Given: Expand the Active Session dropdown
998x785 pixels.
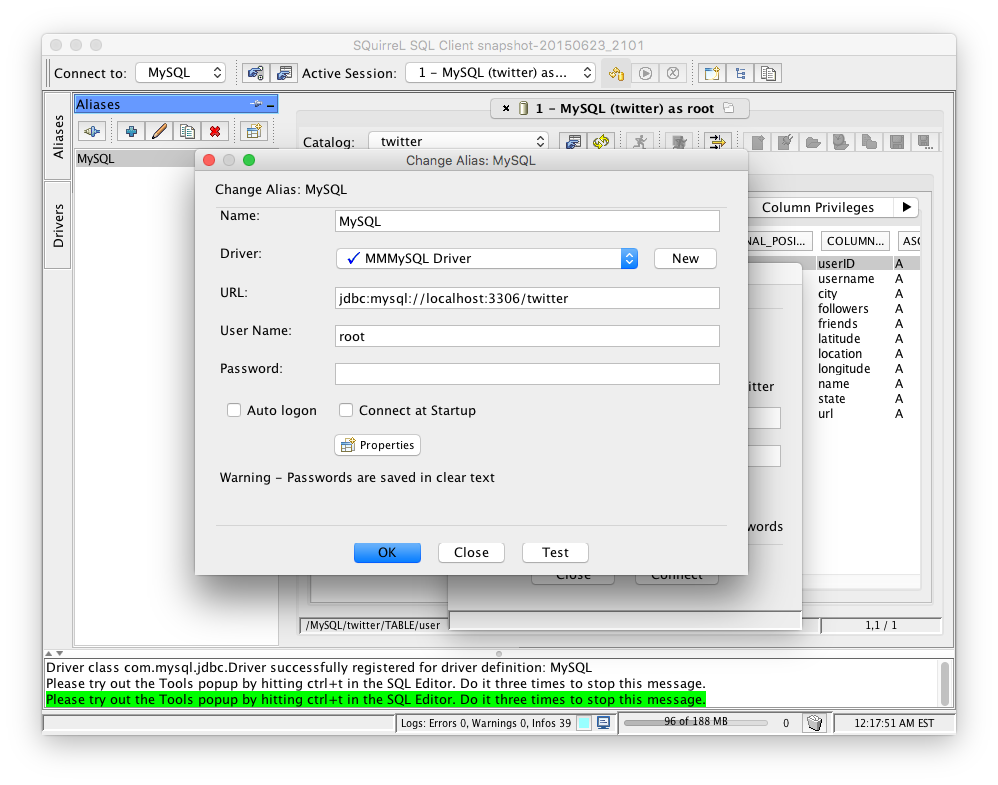Looking at the screenshot, I should [500, 73].
